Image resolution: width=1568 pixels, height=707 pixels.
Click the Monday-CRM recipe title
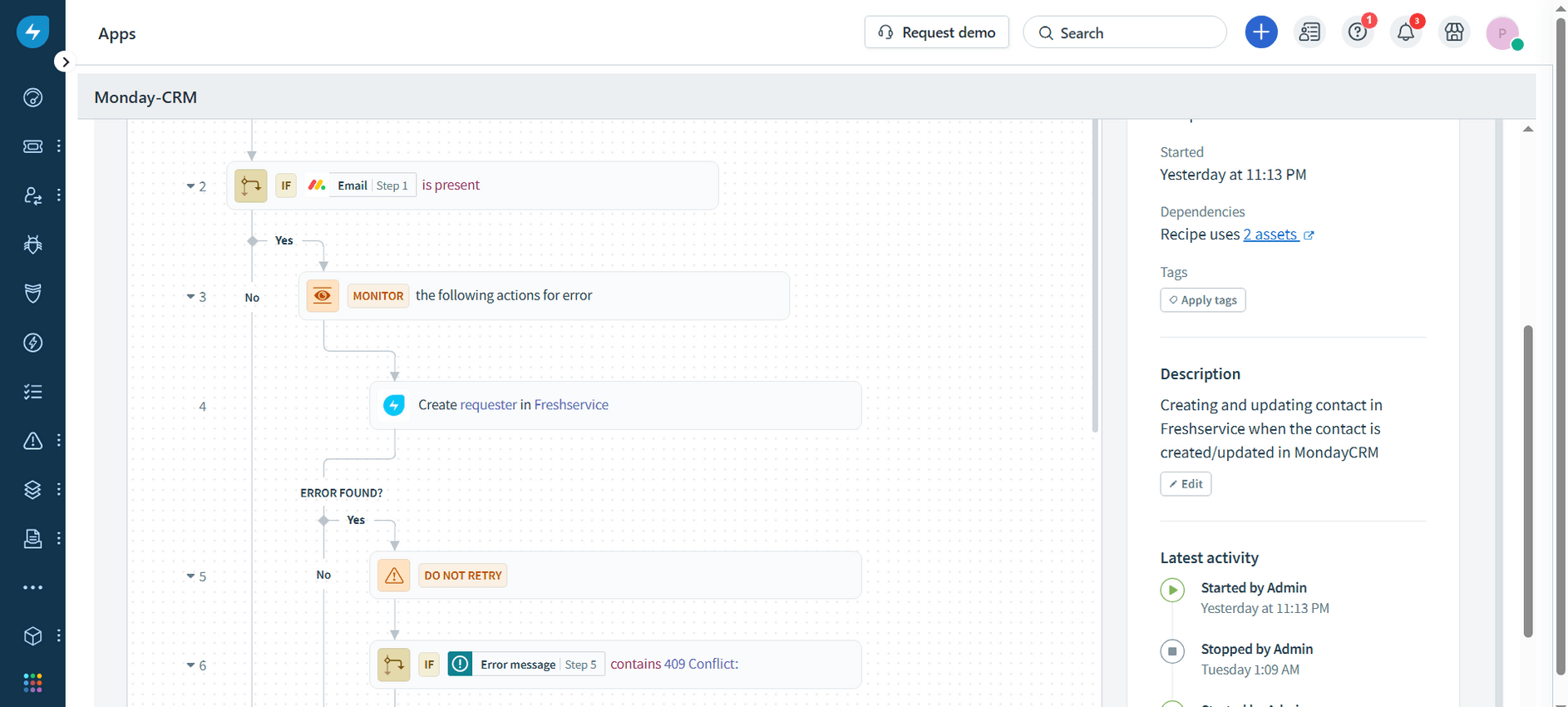[145, 97]
